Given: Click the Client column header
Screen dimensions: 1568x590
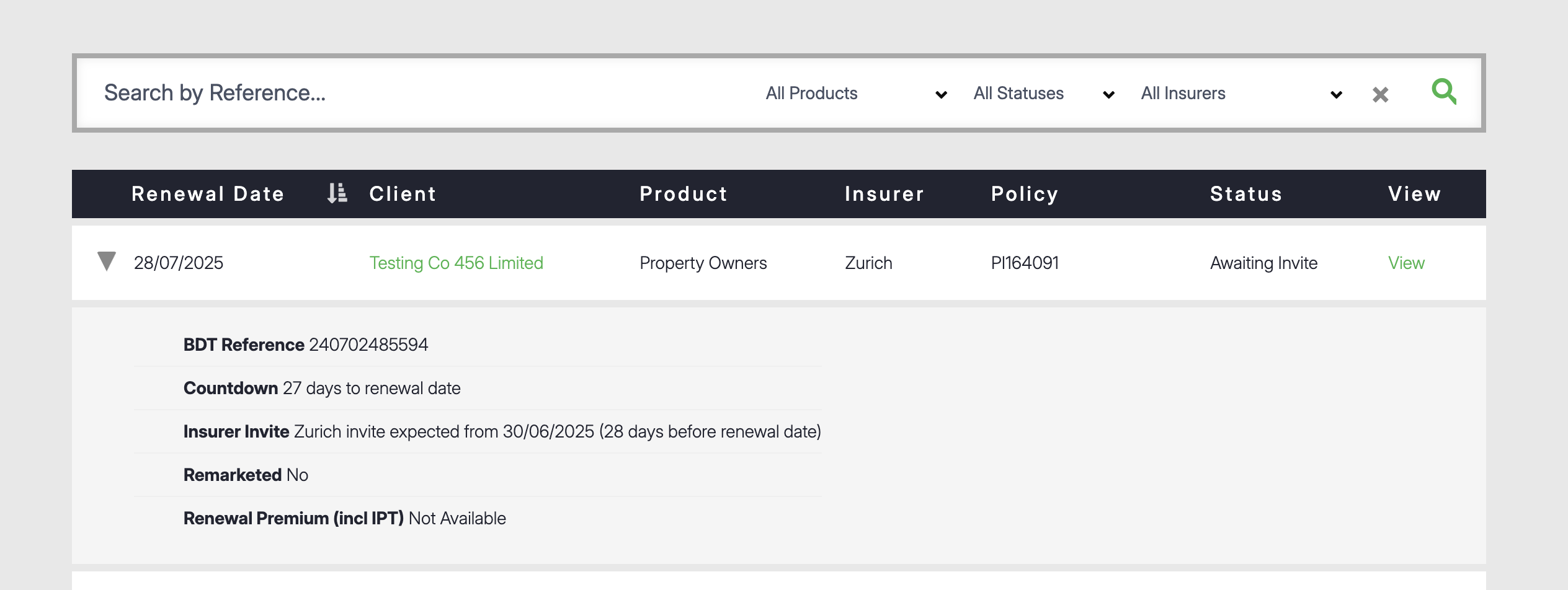Looking at the screenshot, I should tap(403, 194).
